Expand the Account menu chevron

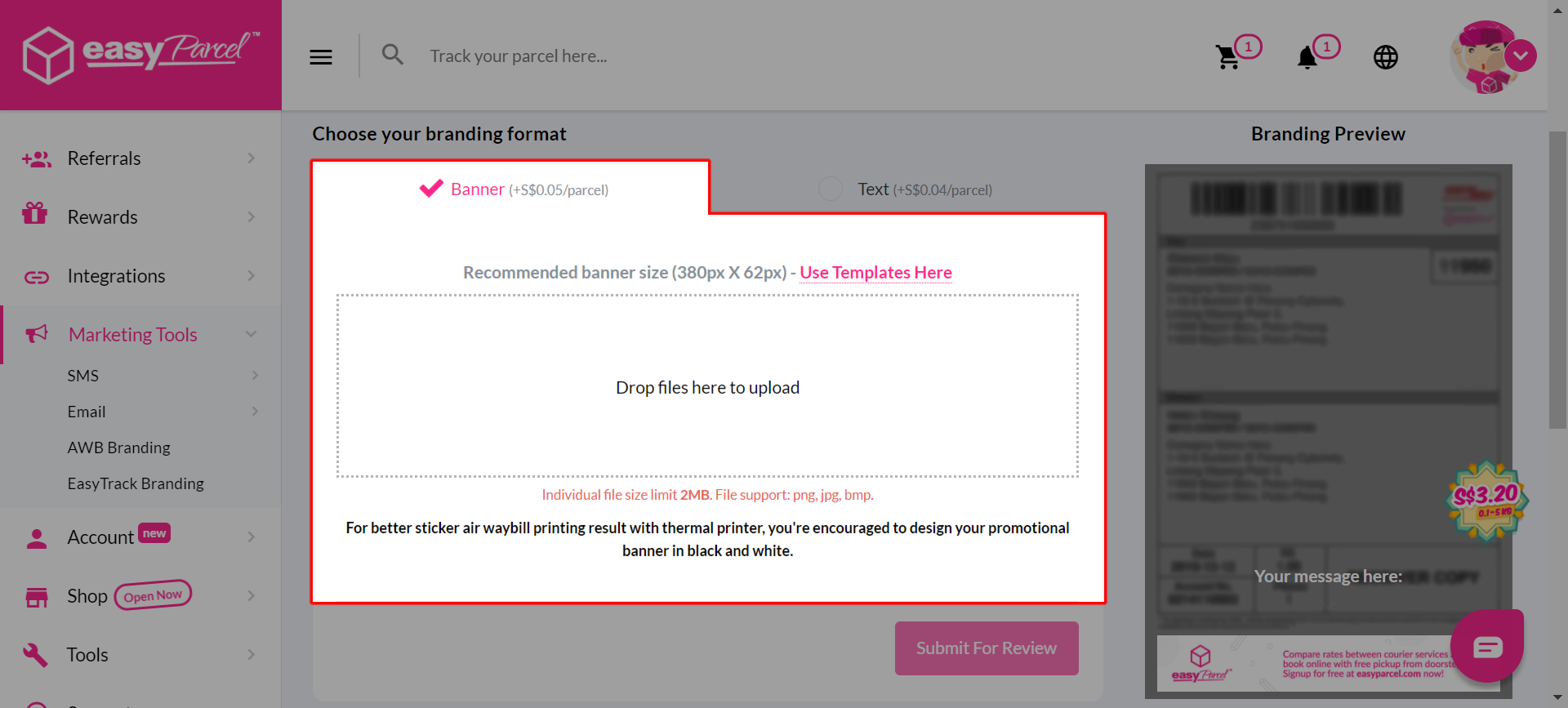tap(252, 537)
